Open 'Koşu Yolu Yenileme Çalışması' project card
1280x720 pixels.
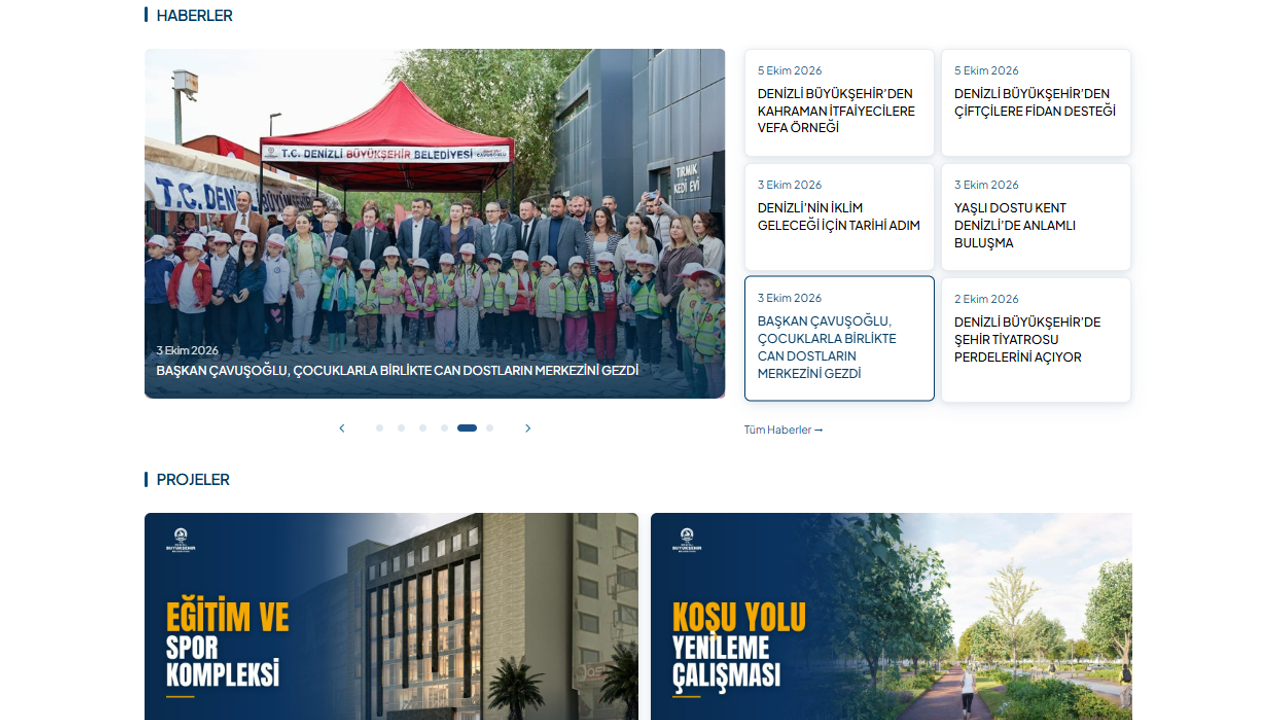pyautogui.click(x=891, y=616)
